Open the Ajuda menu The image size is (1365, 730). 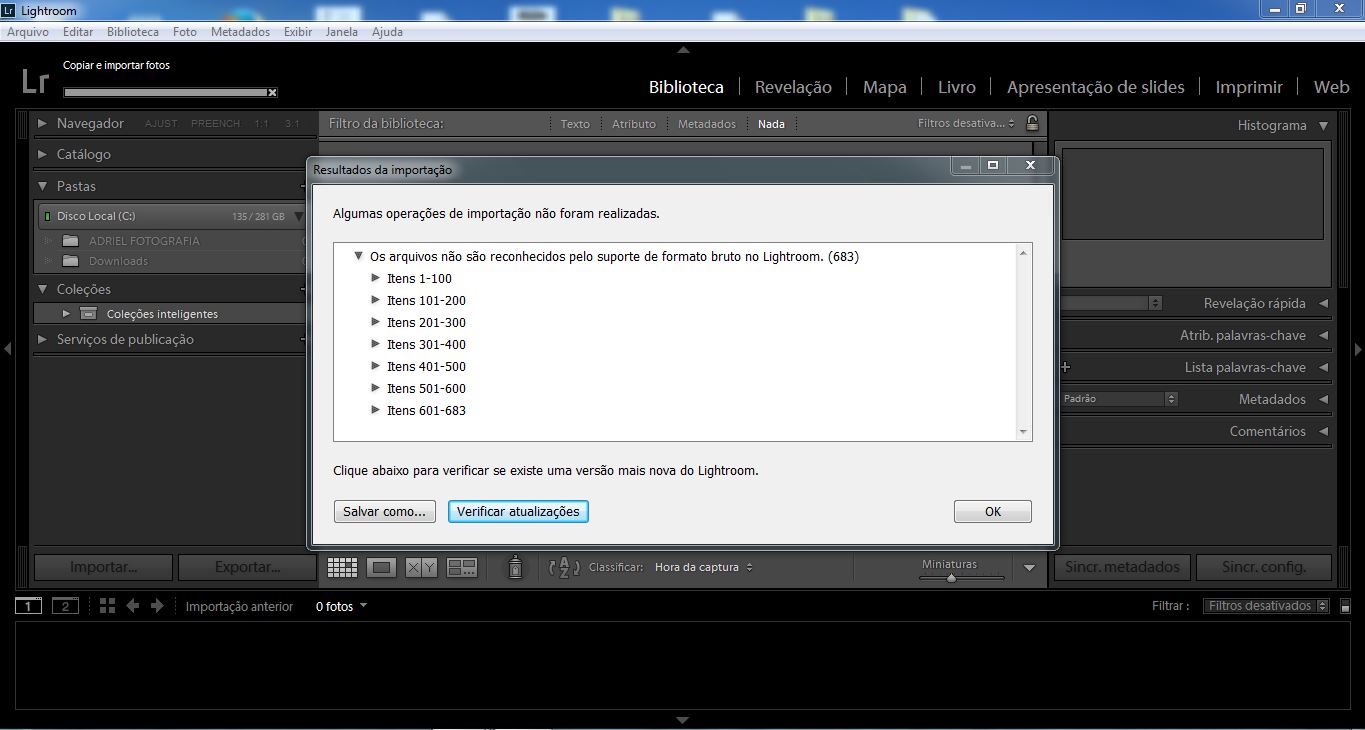(x=387, y=31)
